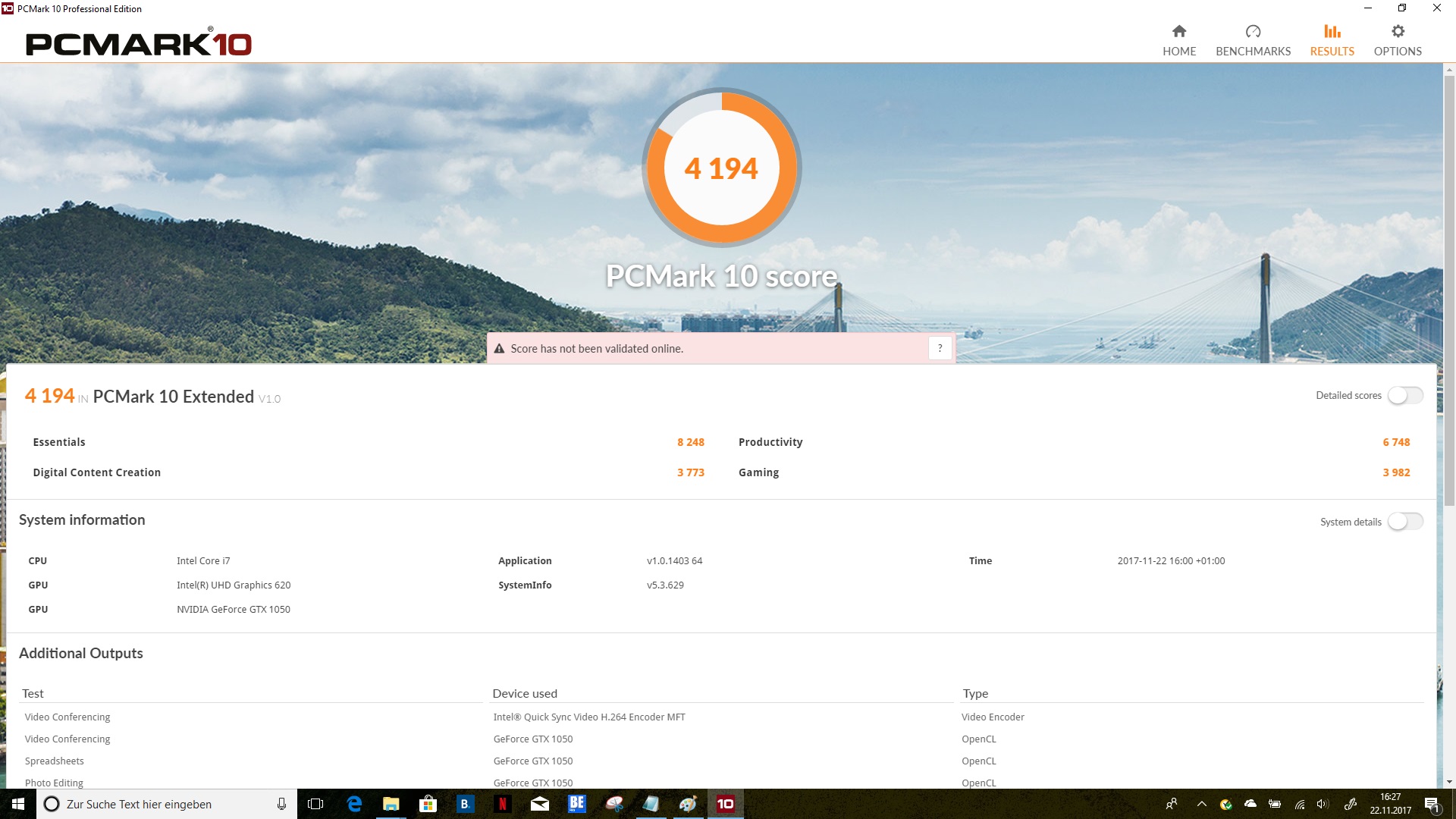The height and width of the screenshot is (819, 1456).
Task: Open the Benchmarks page
Action: pos(1252,40)
